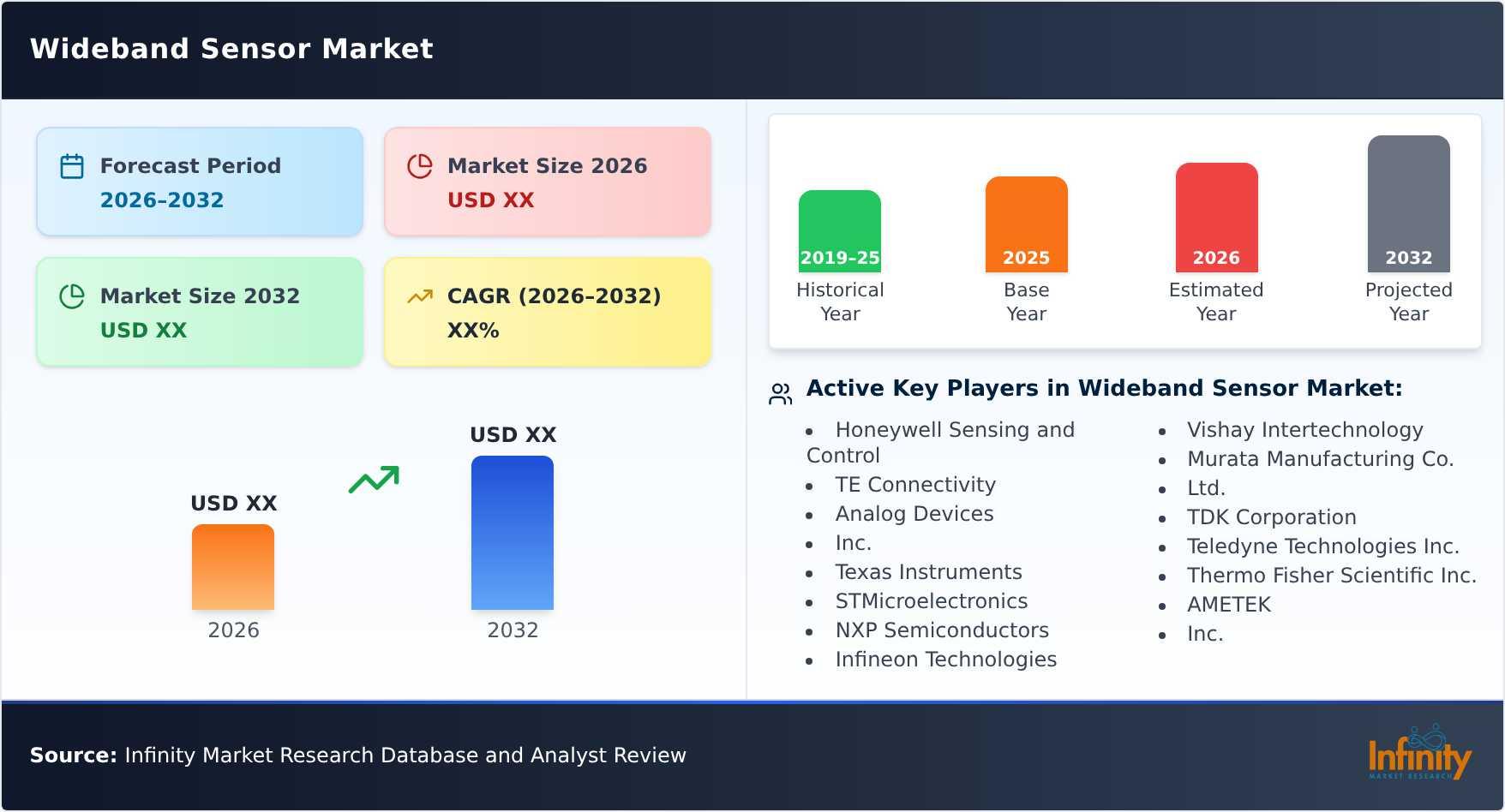This screenshot has height=812, width=1505.
Task: Click the orange 2025 Base Year bar
Action: pos(1027,224)
